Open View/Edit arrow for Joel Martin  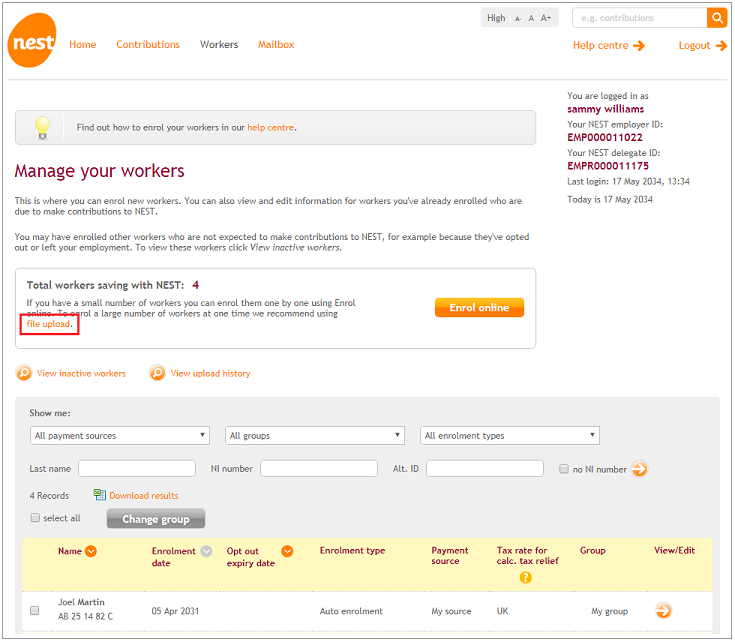coord(663,610)
